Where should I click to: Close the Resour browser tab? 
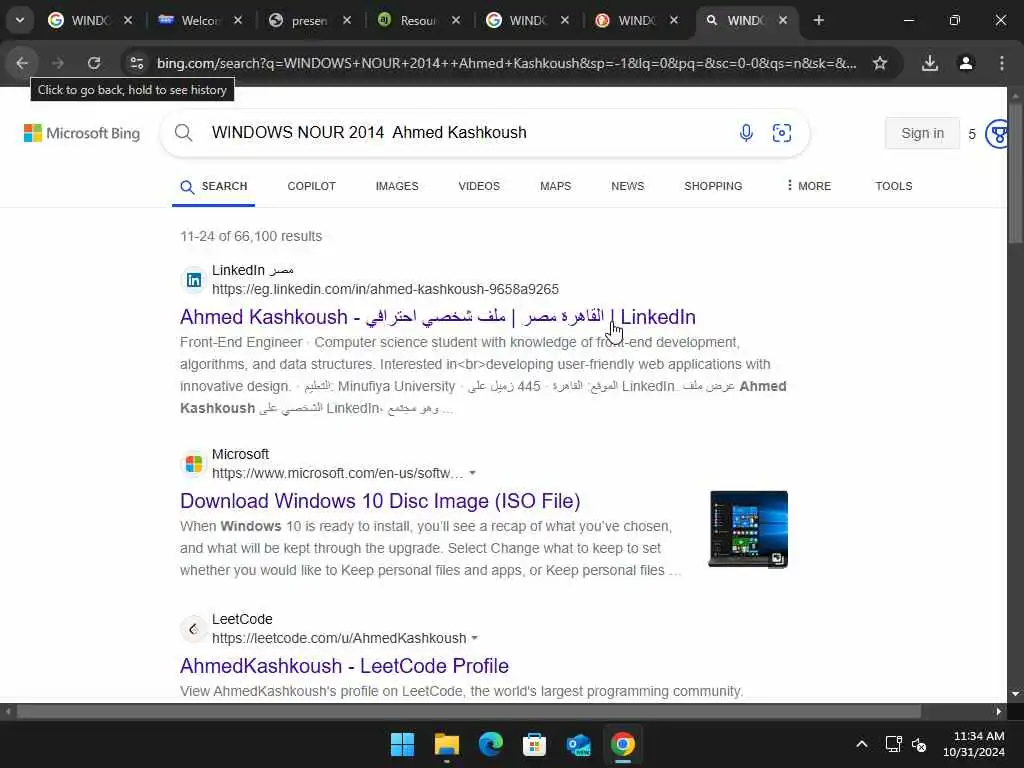tap(456, 20)
